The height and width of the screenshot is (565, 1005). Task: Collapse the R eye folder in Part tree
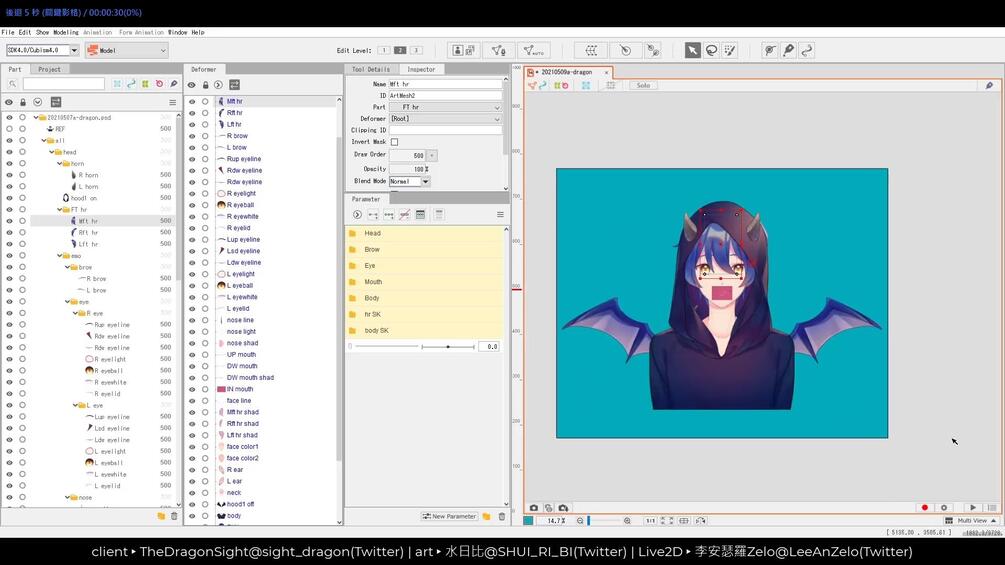(x=75, y=313)
